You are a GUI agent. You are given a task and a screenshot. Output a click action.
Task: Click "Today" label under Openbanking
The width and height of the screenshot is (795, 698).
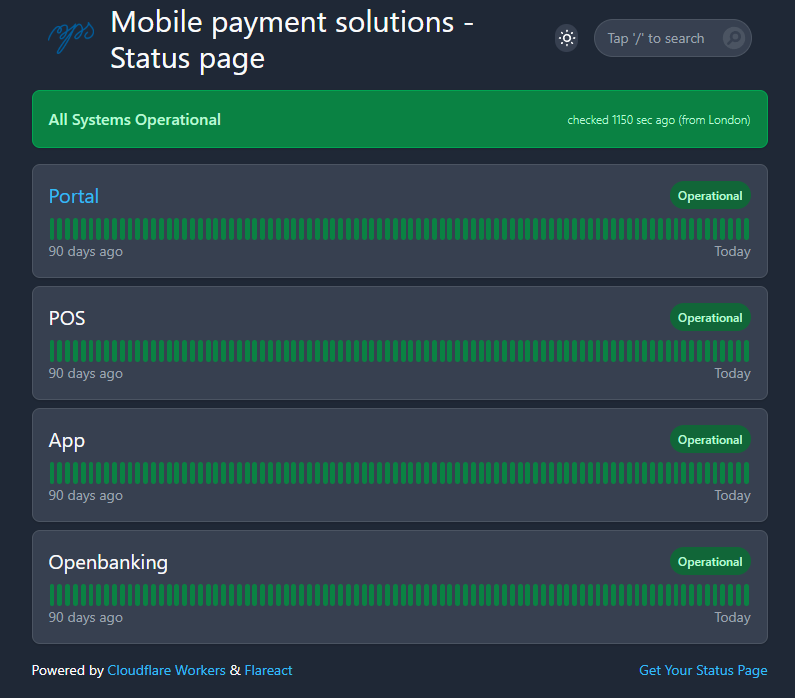[x=732, y=617]
